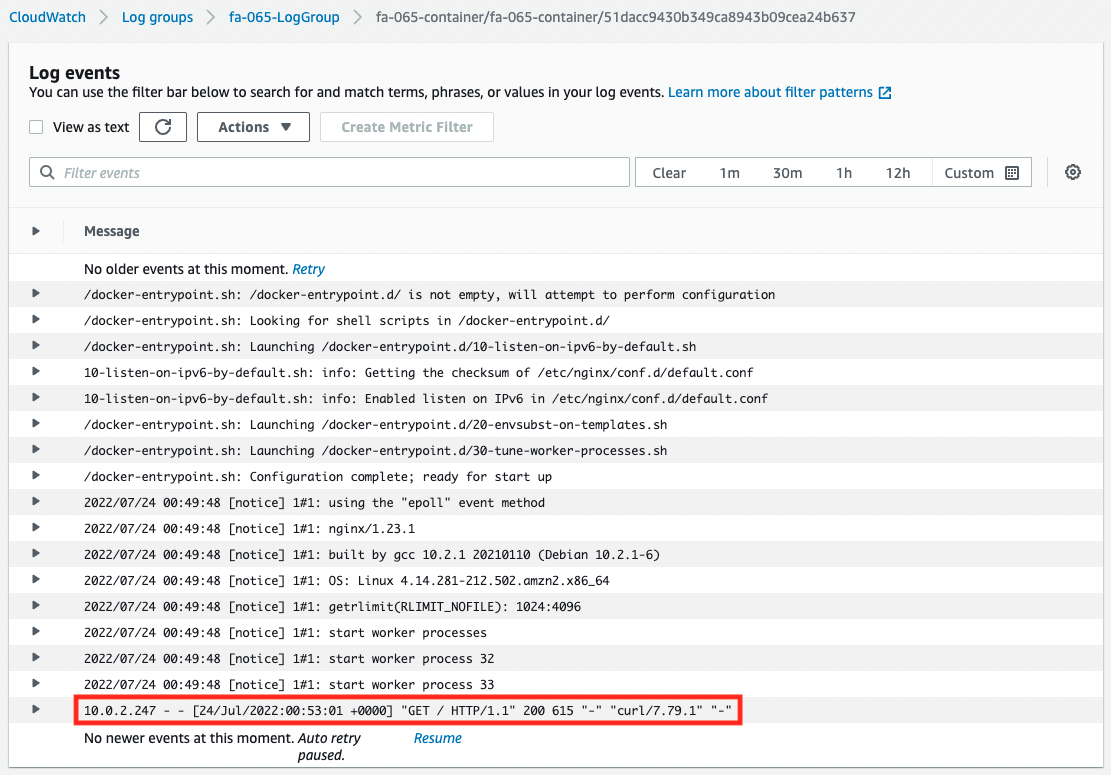Click the external link icon after filter patterns
The image size is (1111, 775).
tap(883, 92)
